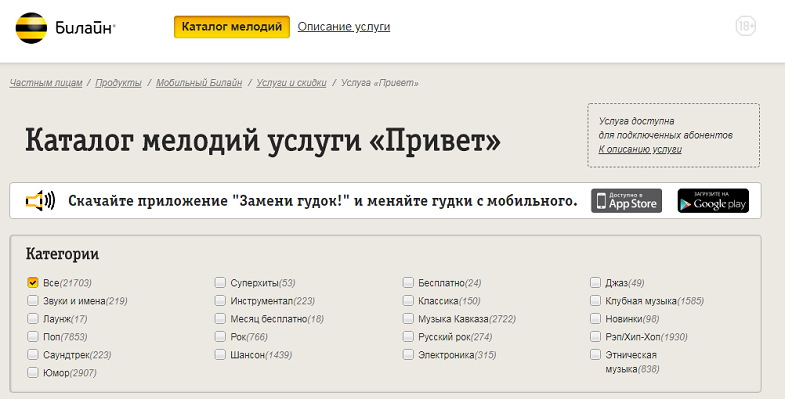Open the Google Play download badge
Image resolution: width=785 pixels, height=399 pixels.
(713, 201)
